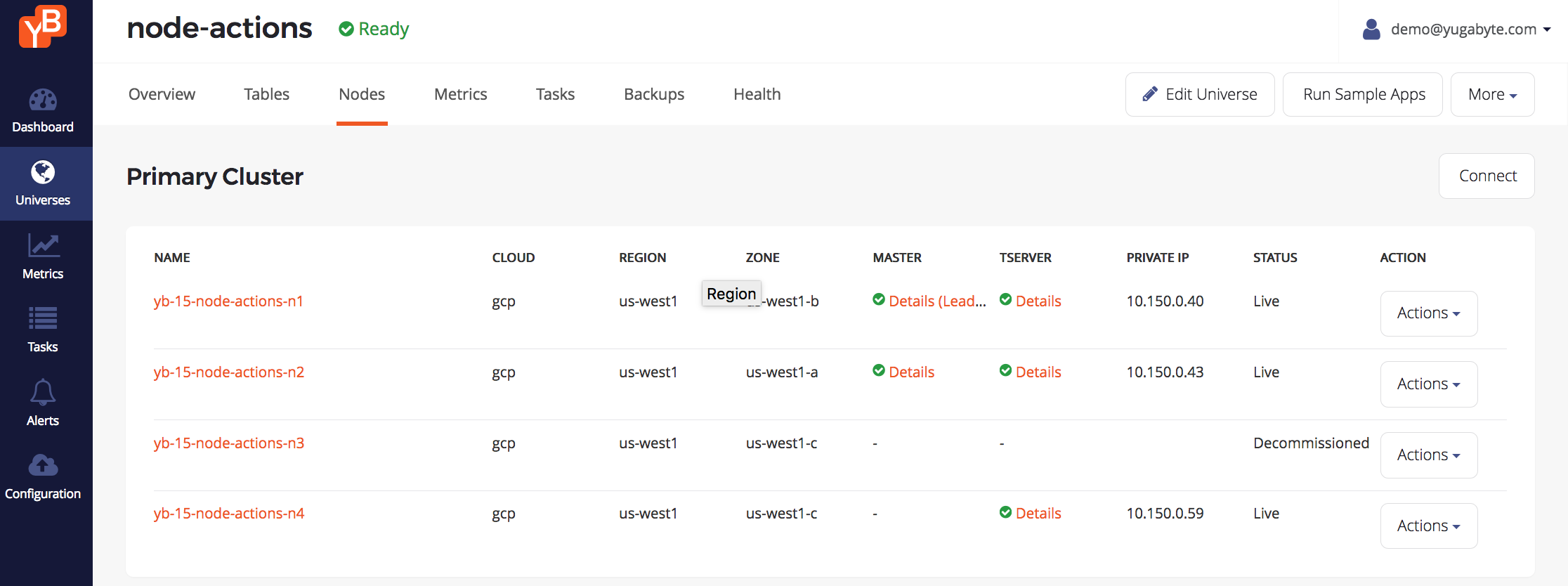This screenshot has width=1568, height=586.
Task: Open the Tasks list icon in sidebar
Action: 43,318
